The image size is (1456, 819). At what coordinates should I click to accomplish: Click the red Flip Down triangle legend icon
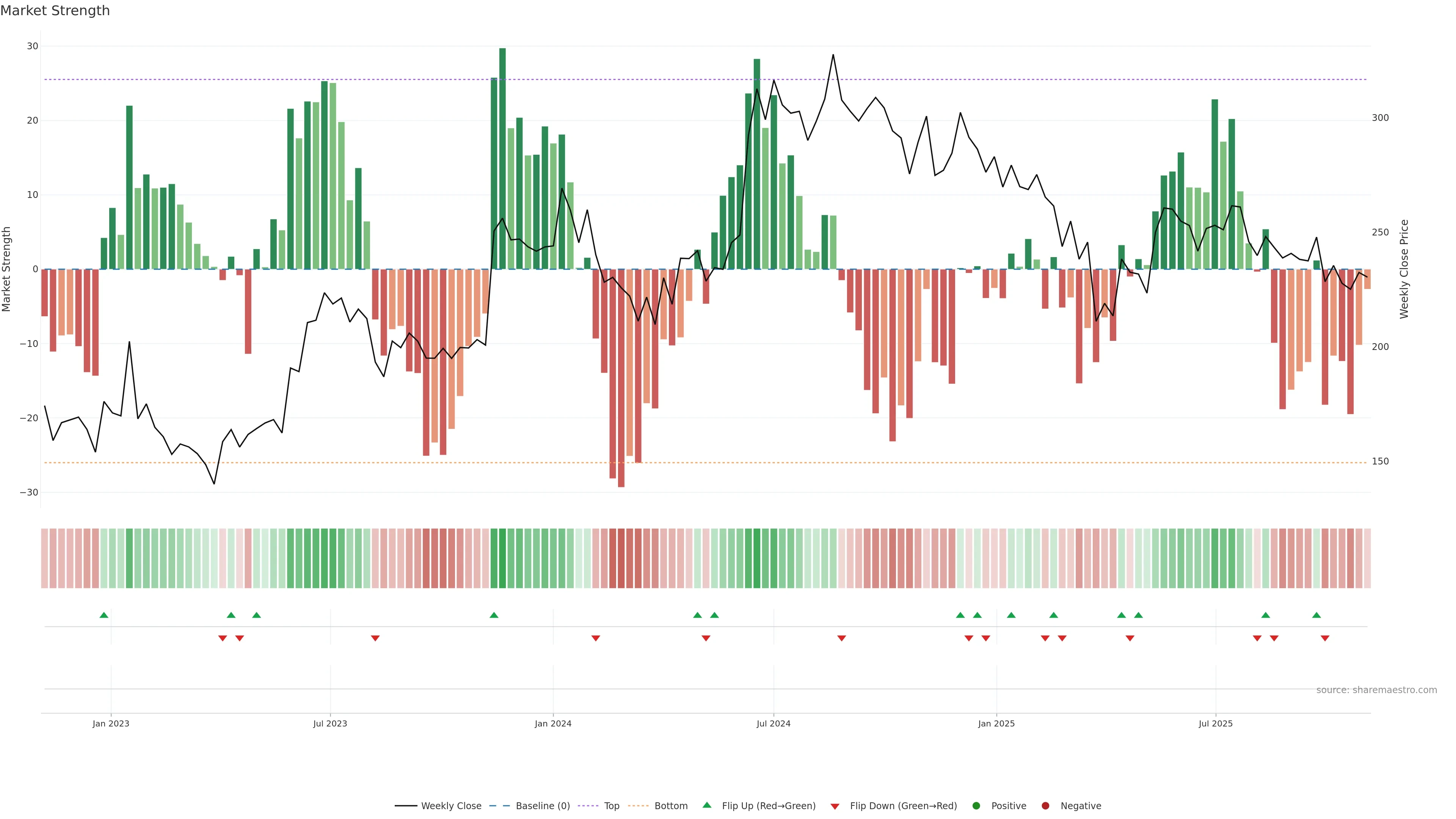click(x=835, y=806)
